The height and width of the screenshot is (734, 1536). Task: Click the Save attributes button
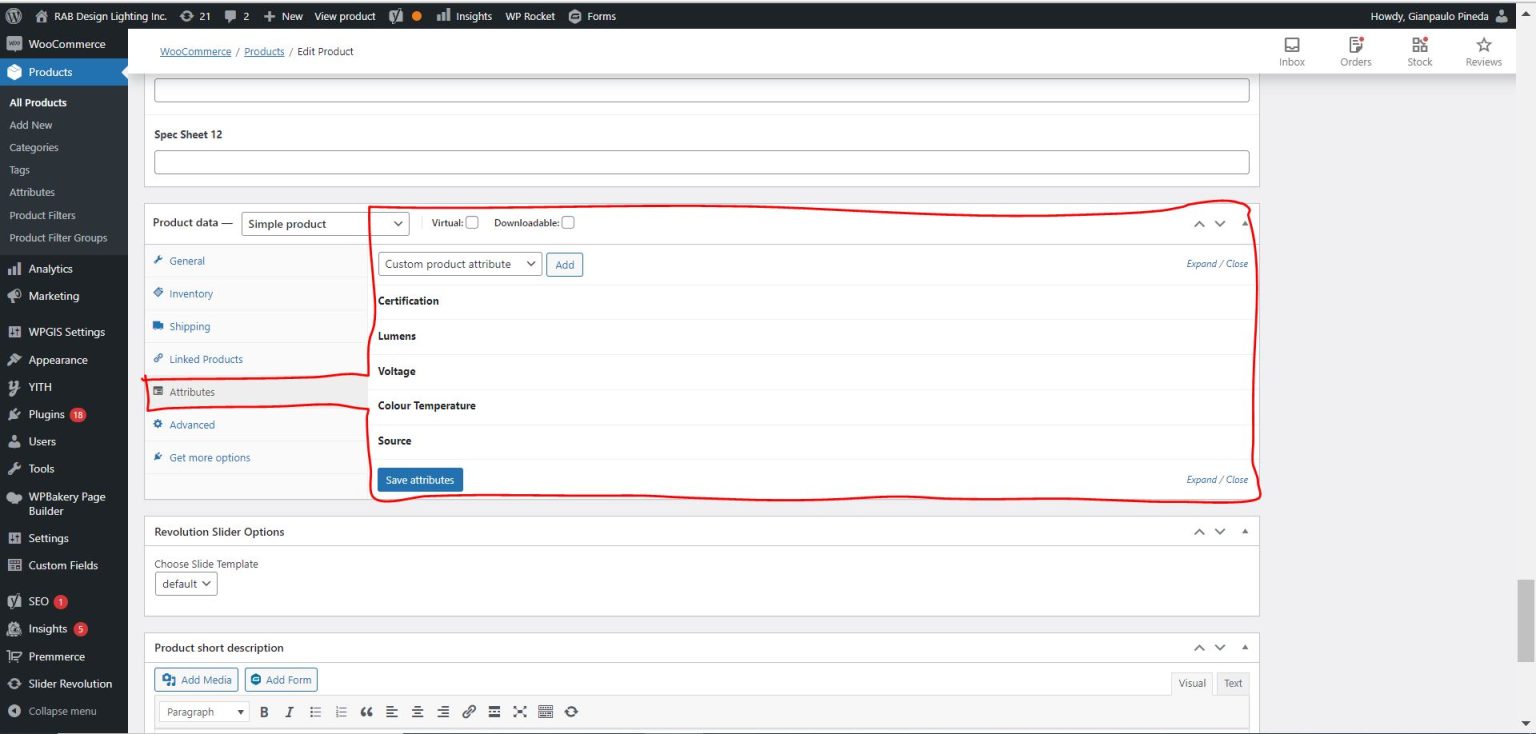coord(419,480)
